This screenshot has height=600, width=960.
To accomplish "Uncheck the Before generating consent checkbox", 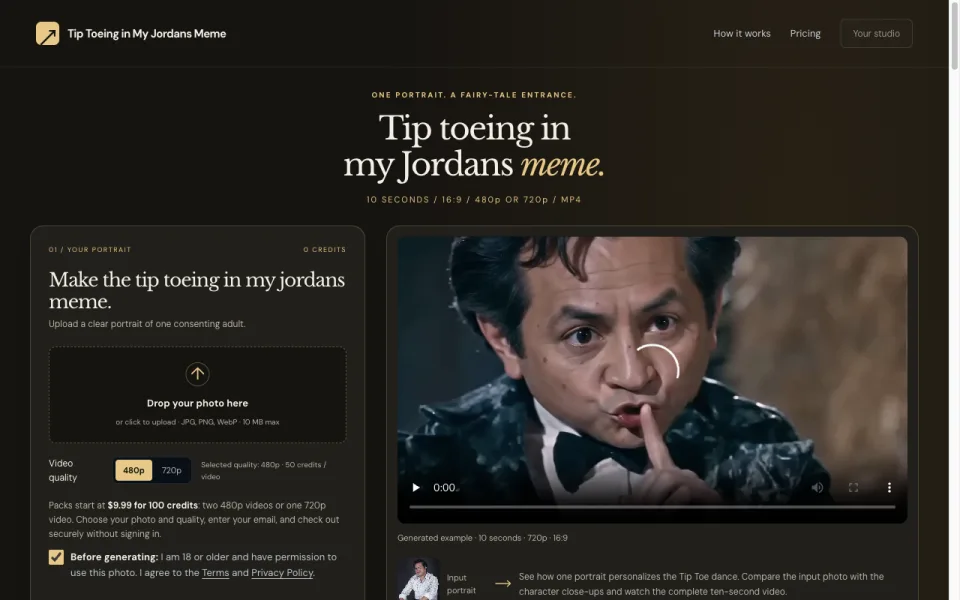I will (56, 557).
